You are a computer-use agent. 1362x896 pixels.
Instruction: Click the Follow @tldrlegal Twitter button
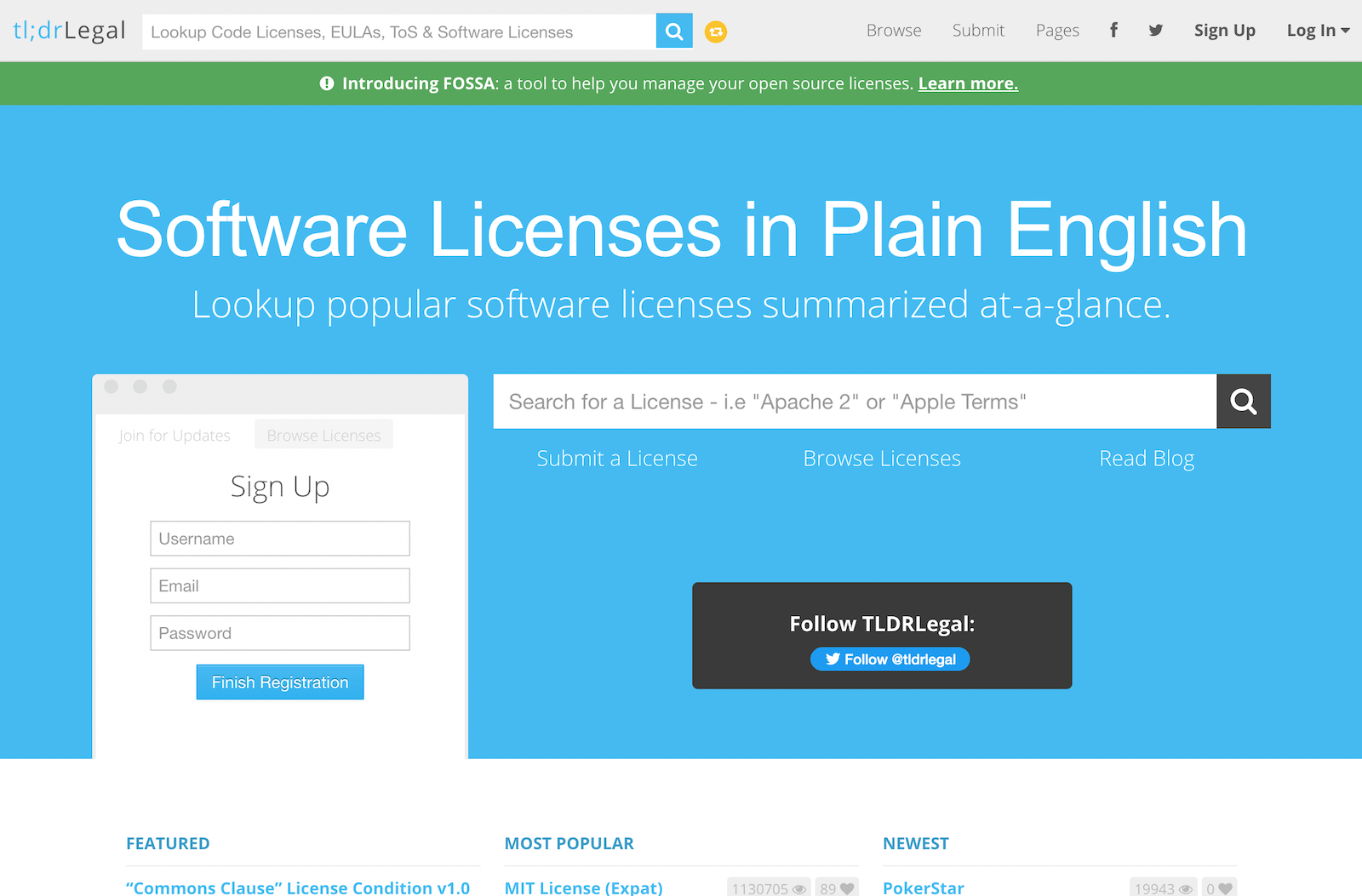click(890, 659)
